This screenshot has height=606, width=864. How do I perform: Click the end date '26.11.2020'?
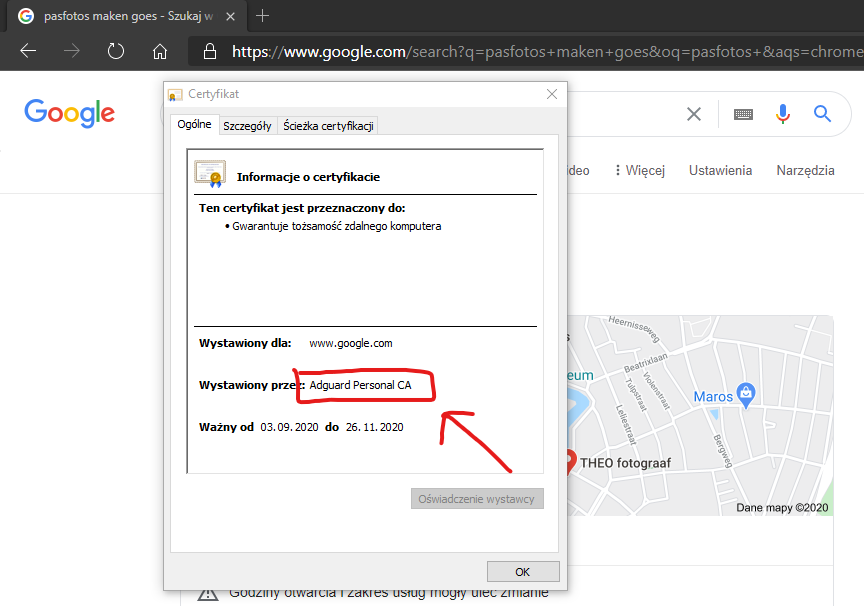(375, 427)
